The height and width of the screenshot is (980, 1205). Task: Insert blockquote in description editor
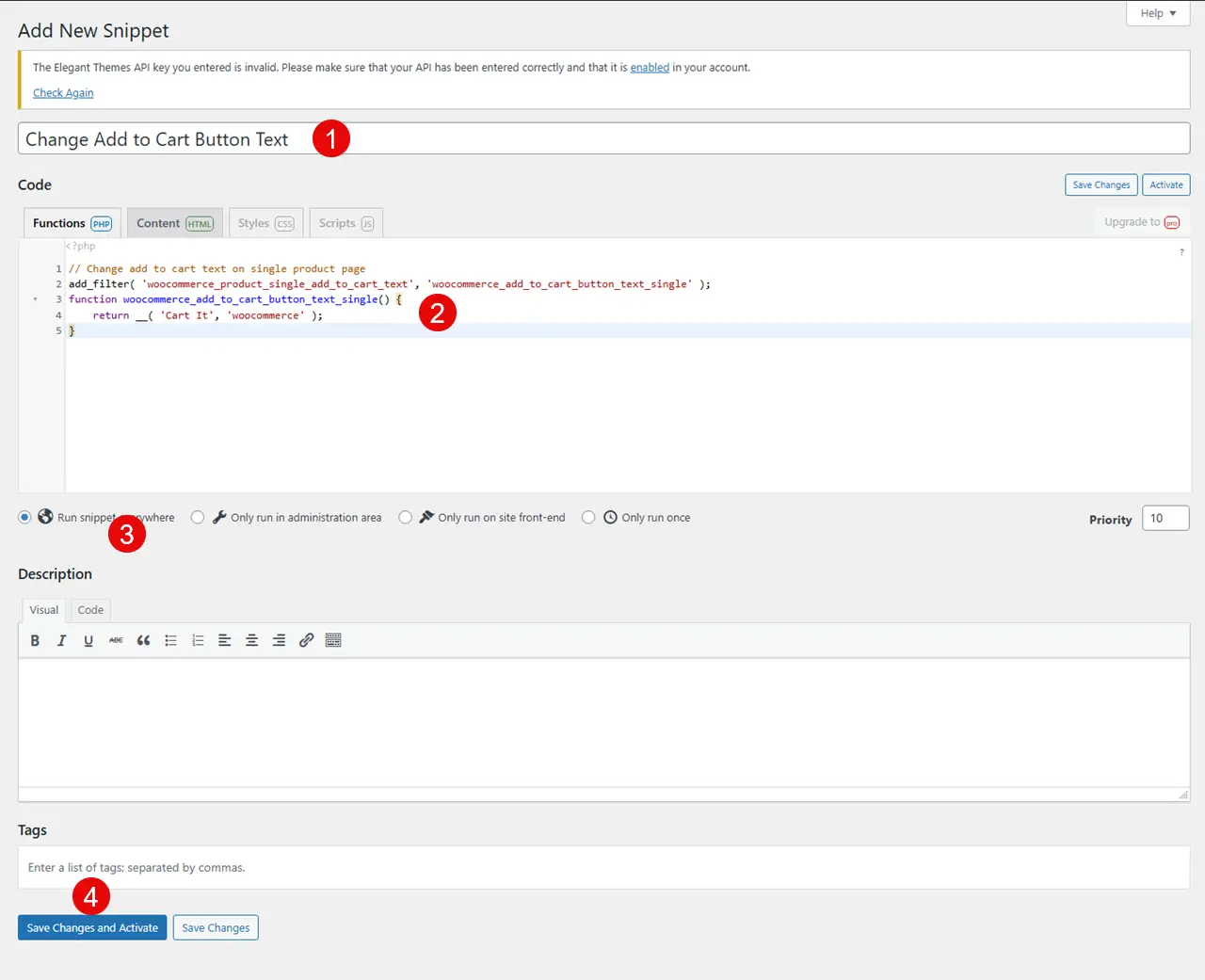point(143,640)
